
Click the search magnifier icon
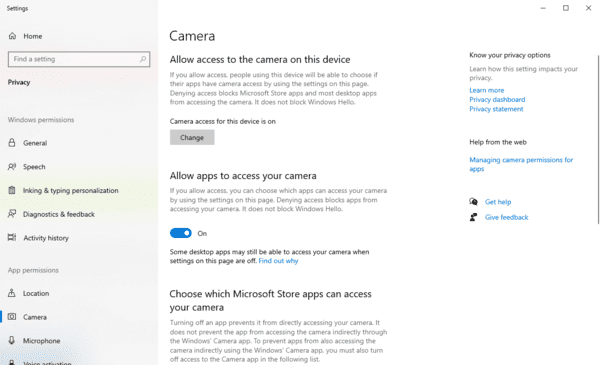[143, 59]
